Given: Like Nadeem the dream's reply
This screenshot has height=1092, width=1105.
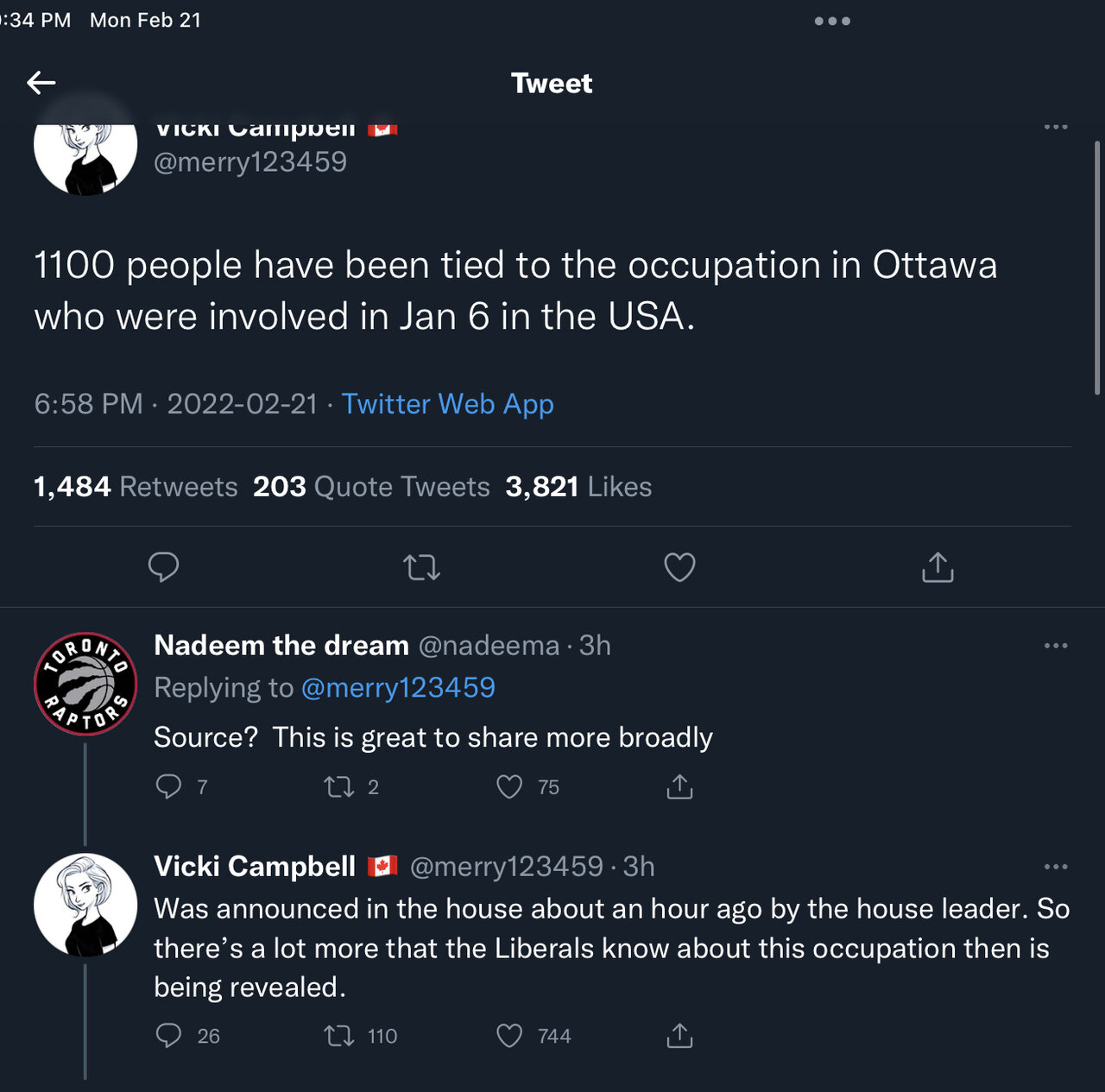Looking at the screenshot, I should click(x=509, y=786).
